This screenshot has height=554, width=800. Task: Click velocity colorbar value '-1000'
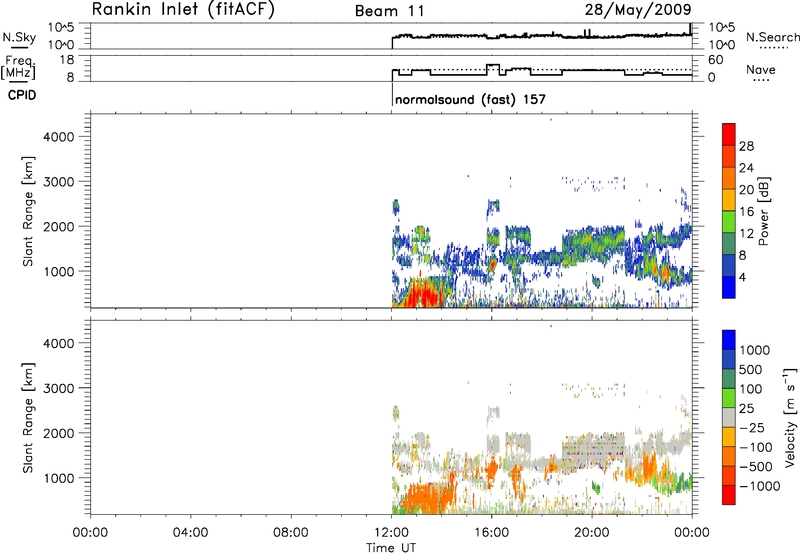point(759,486)
